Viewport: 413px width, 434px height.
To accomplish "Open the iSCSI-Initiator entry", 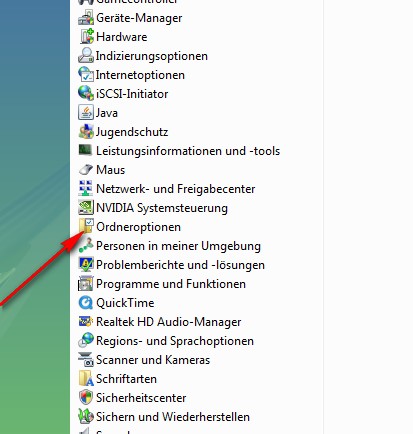I will click(123, 94).
